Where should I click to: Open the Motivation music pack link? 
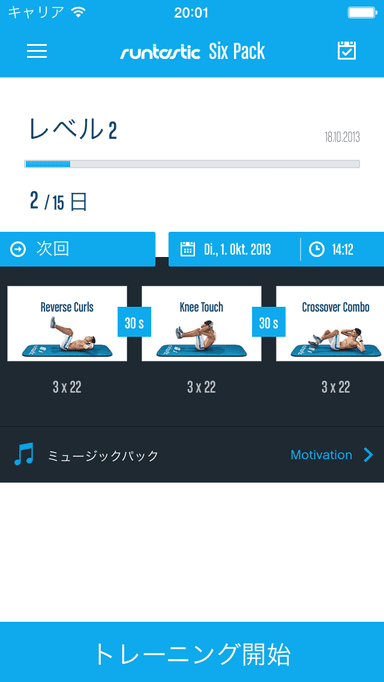point(321,455)
